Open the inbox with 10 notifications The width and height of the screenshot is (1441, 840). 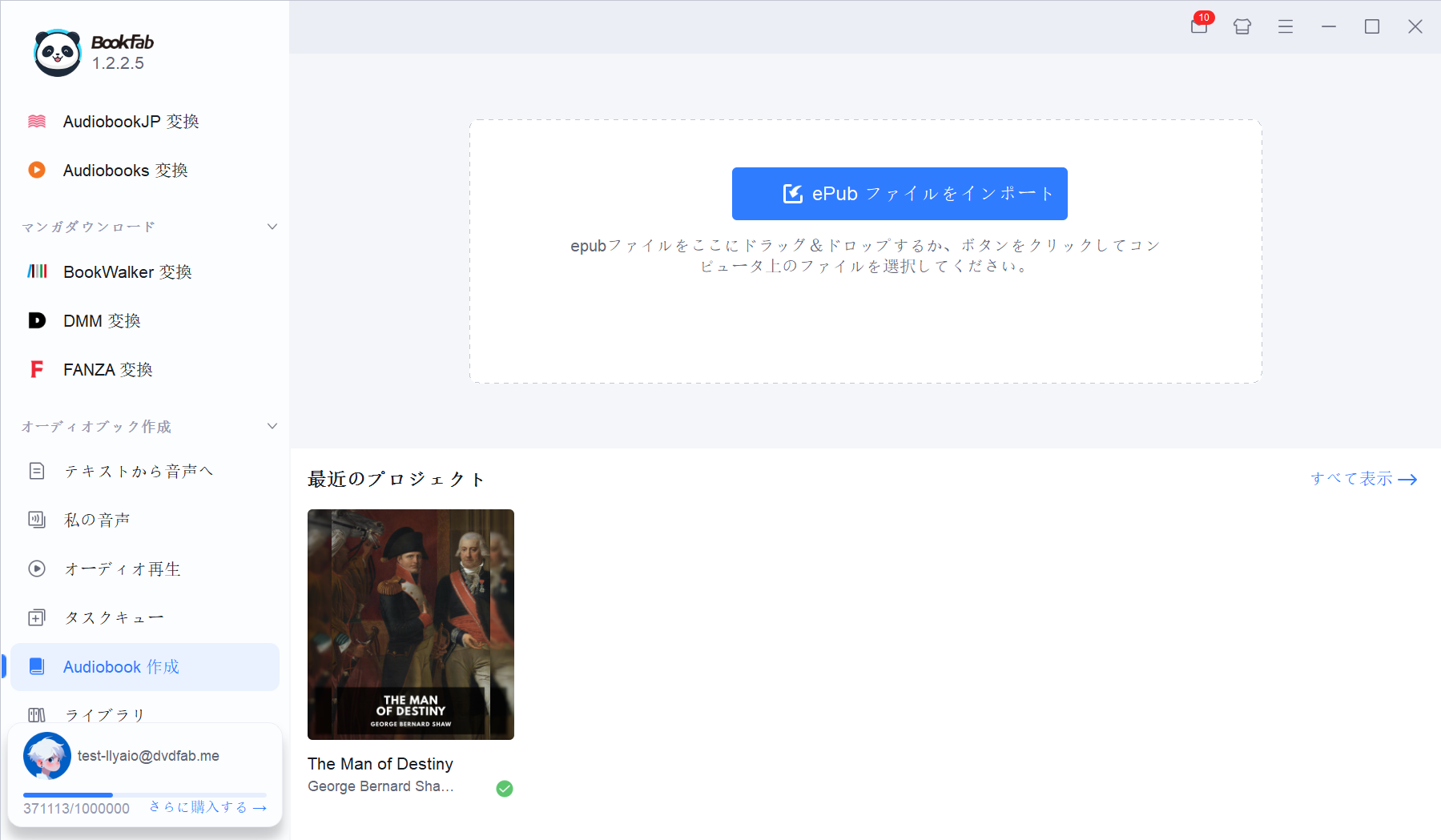click(1198, 26)
